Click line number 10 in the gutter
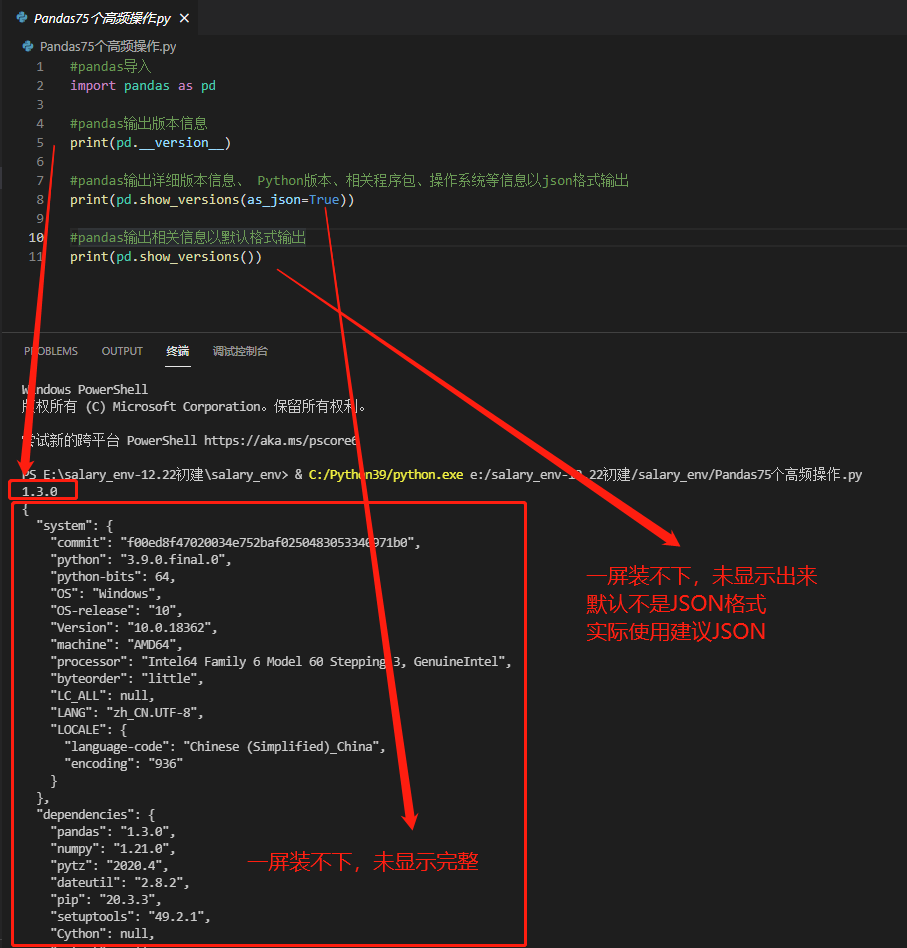907x948 pixels. [x=35, y=237]
